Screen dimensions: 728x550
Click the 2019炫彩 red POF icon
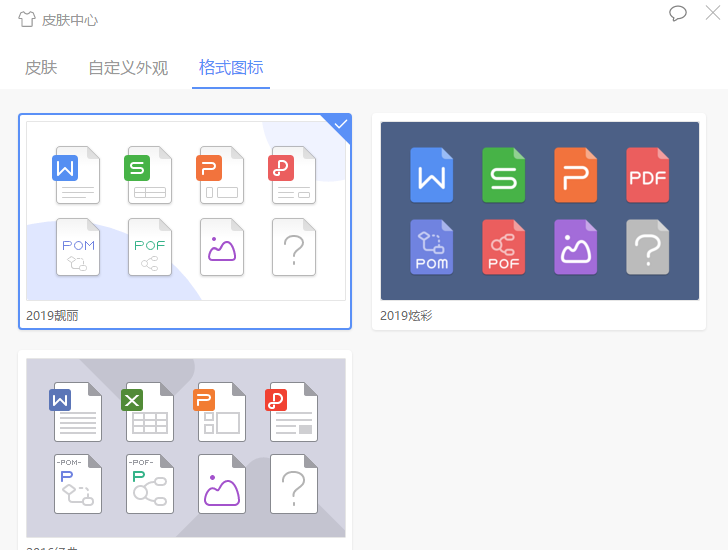503,247
